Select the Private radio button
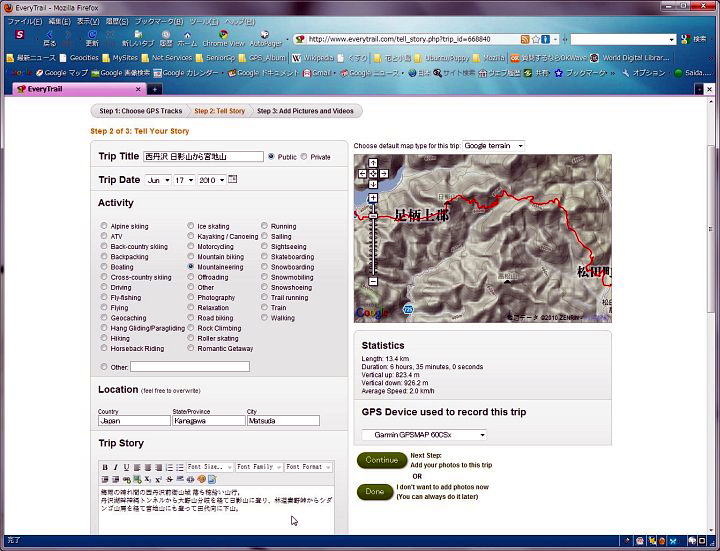 (x=304, y=157)
